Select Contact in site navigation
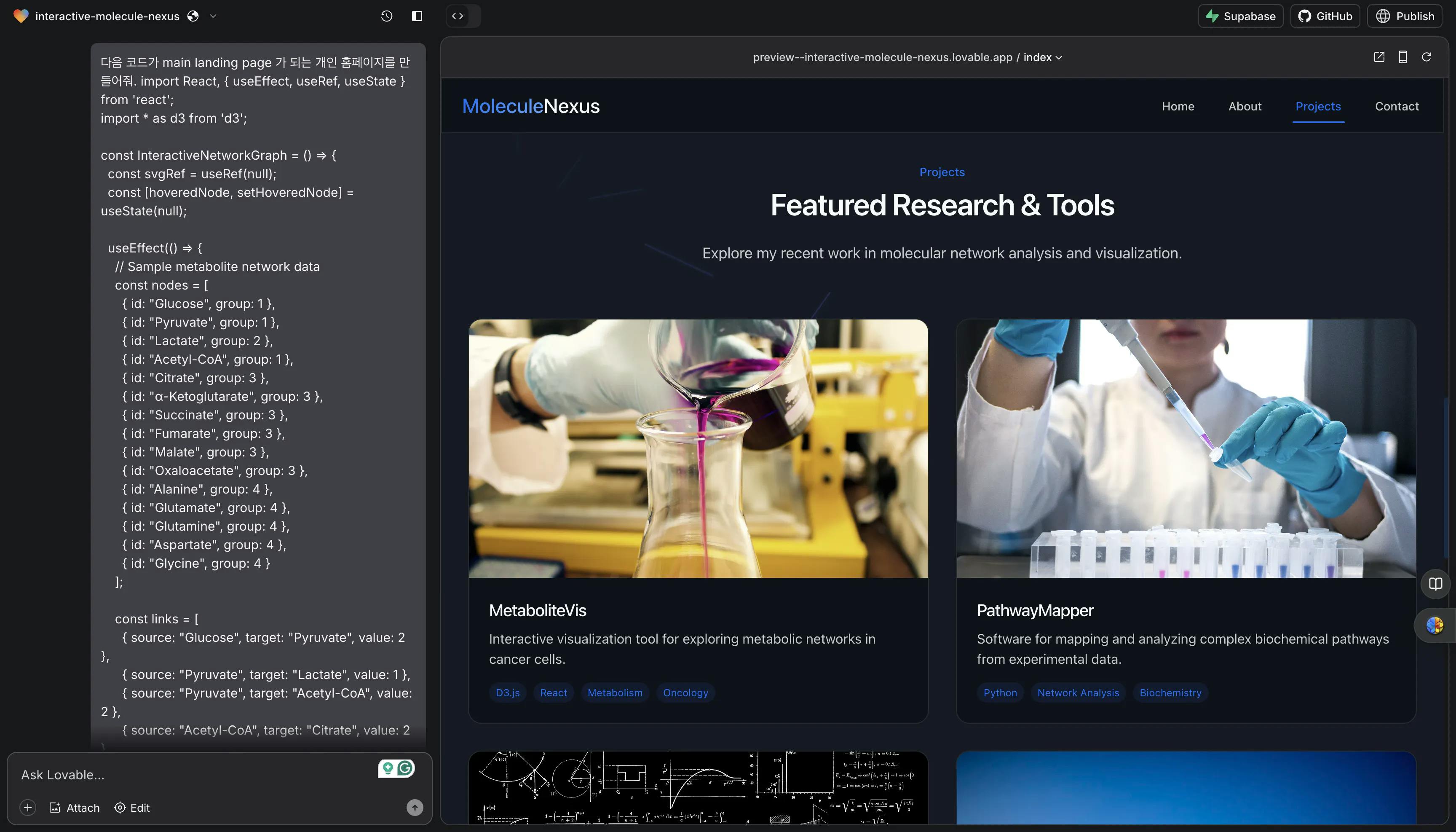1456x832 pixels. pyautogui.click(x=1397, y=106)
